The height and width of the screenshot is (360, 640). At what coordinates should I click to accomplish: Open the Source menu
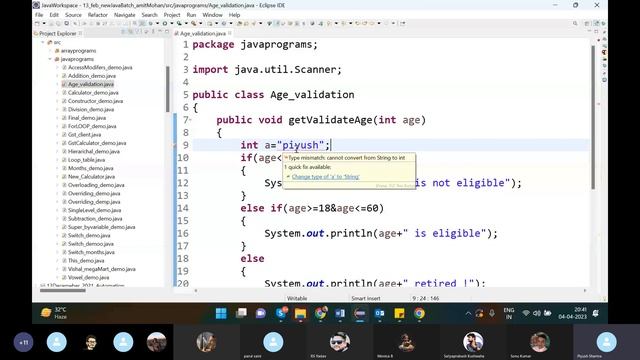(73, 15)
